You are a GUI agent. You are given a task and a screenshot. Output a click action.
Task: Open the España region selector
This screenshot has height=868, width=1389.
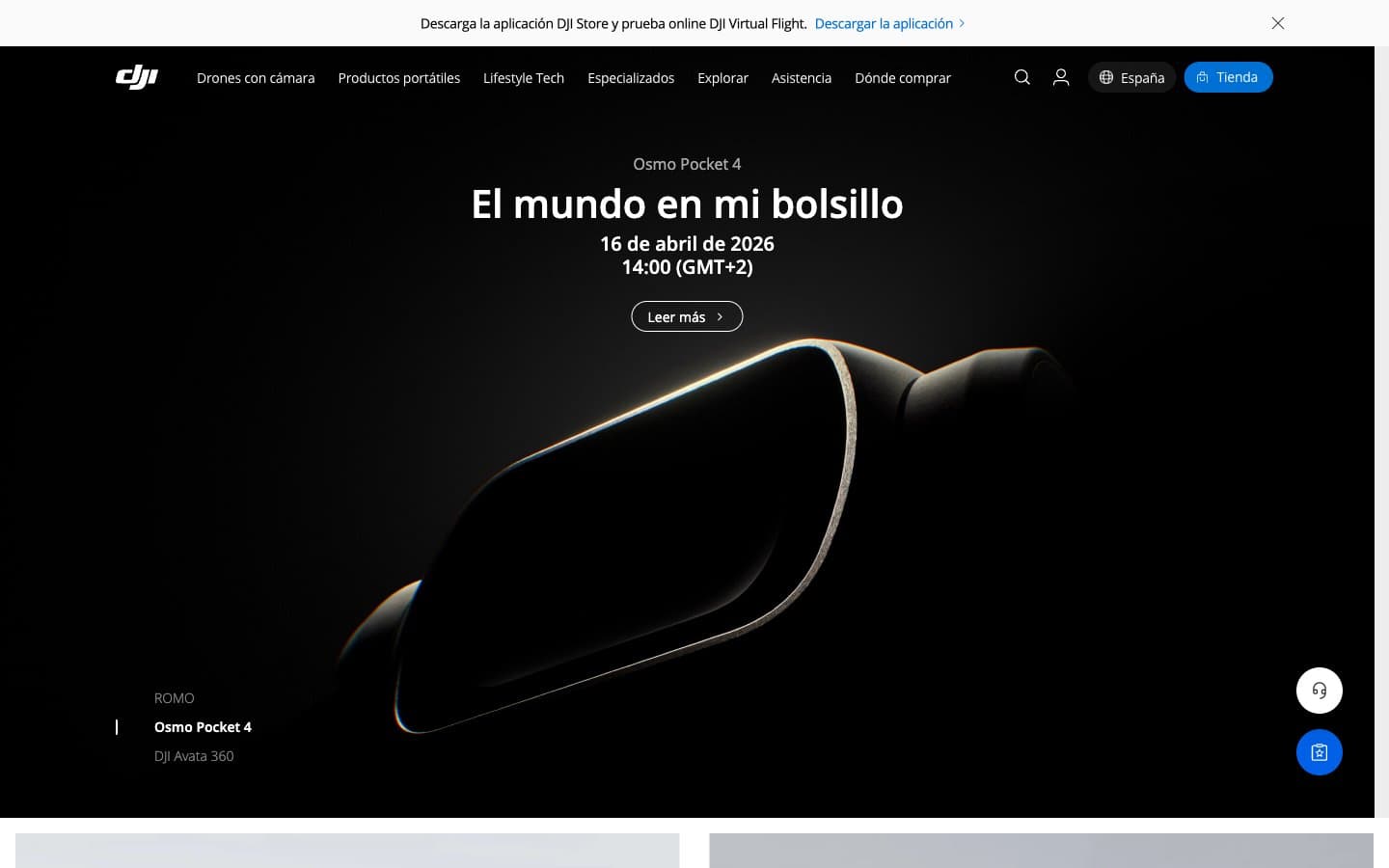(x=1132, y=77)
